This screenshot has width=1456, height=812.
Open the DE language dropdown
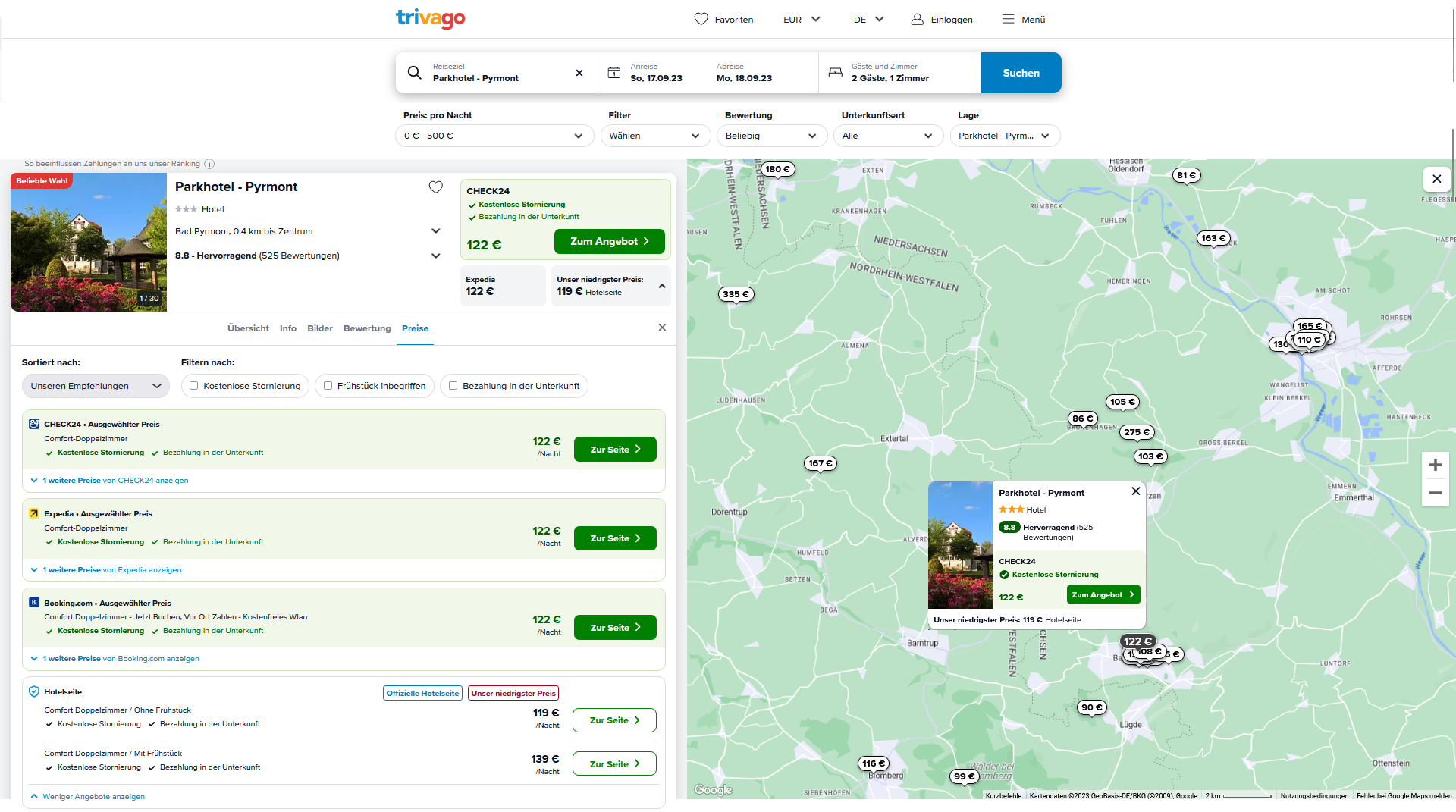click(868, 20)
